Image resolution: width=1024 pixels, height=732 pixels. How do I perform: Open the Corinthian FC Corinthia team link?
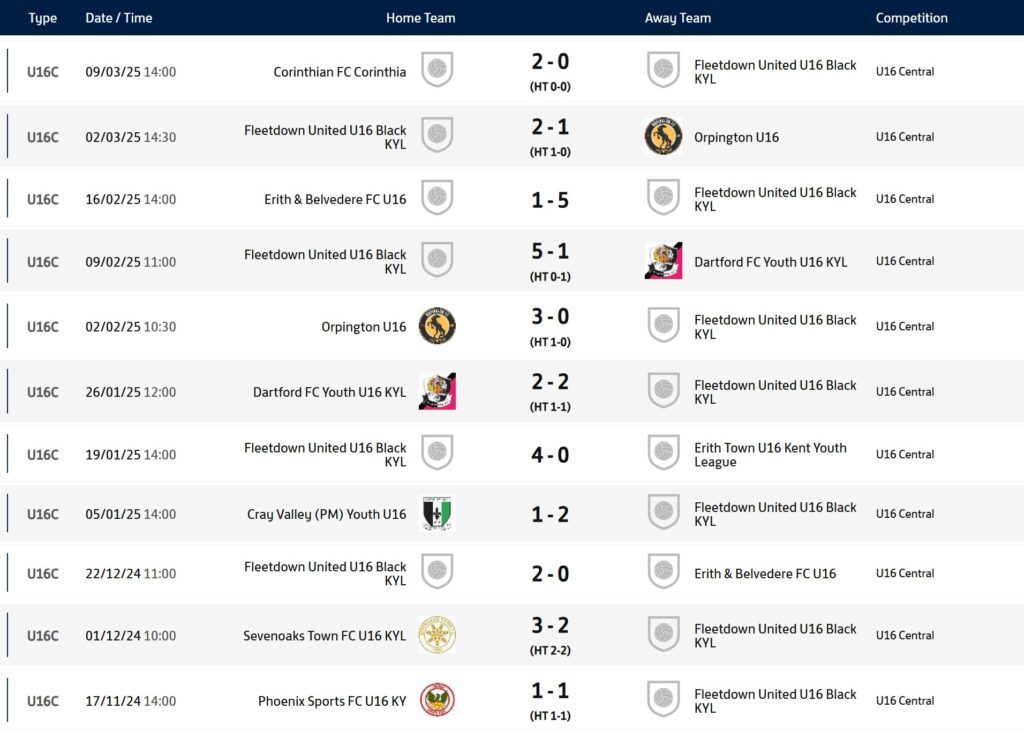(340, 72)
